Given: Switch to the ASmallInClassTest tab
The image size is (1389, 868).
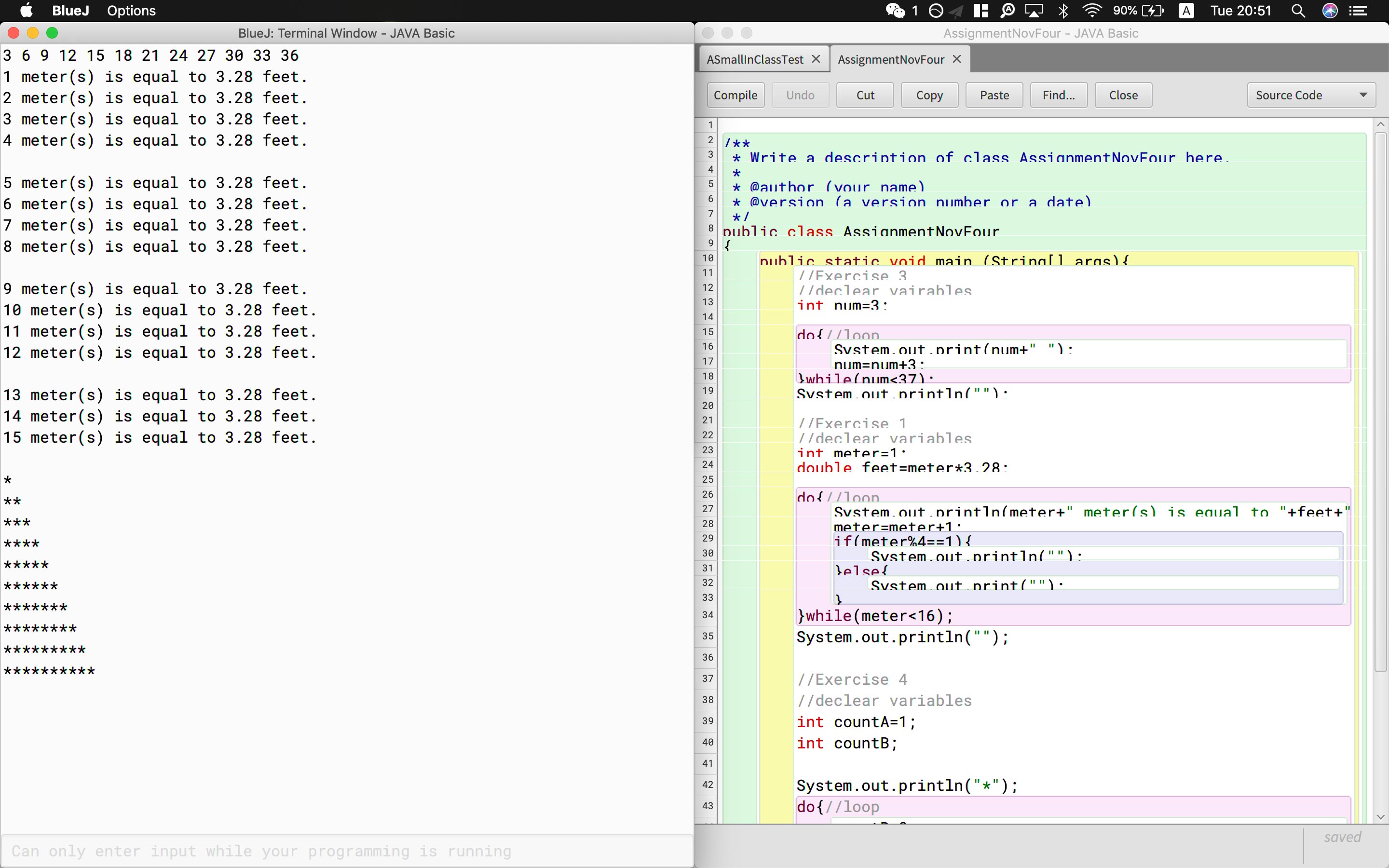Looking at the screenshot, I should [755, 59].
